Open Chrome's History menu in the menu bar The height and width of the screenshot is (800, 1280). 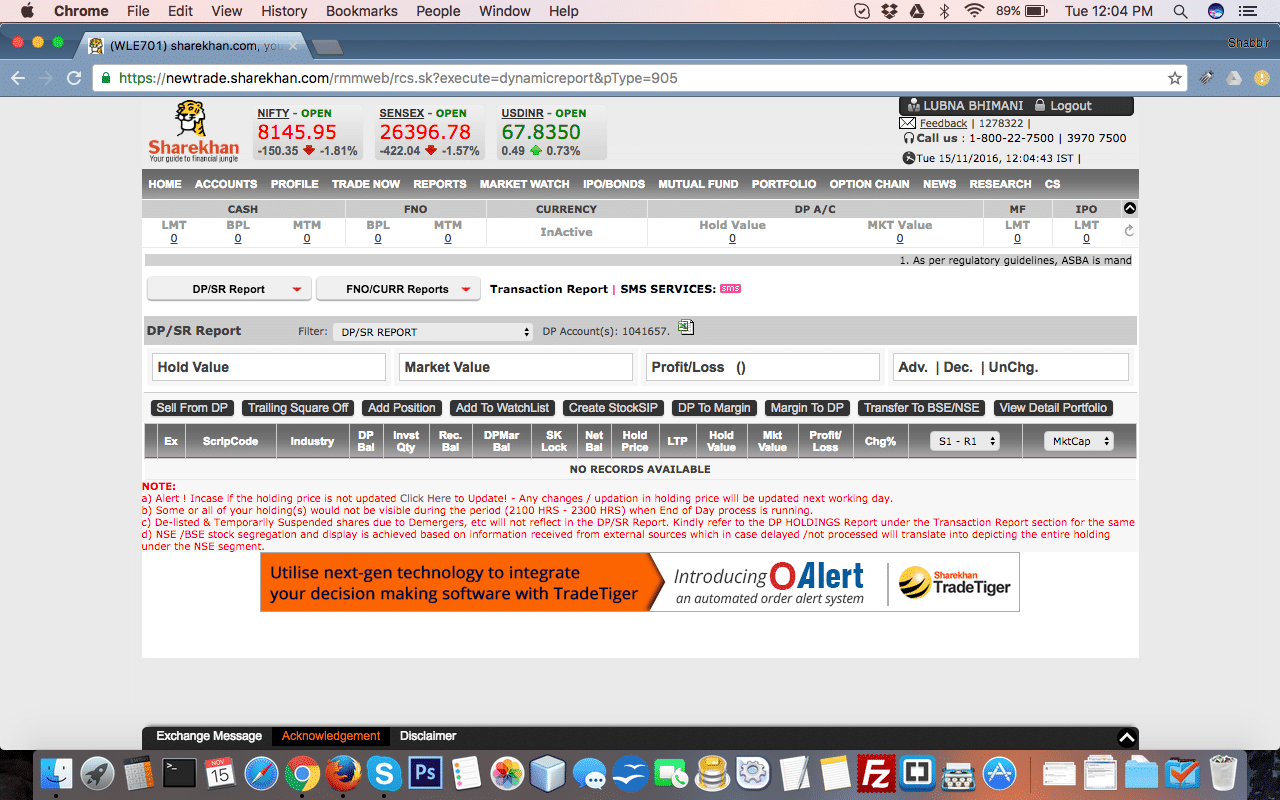[284, 11]
